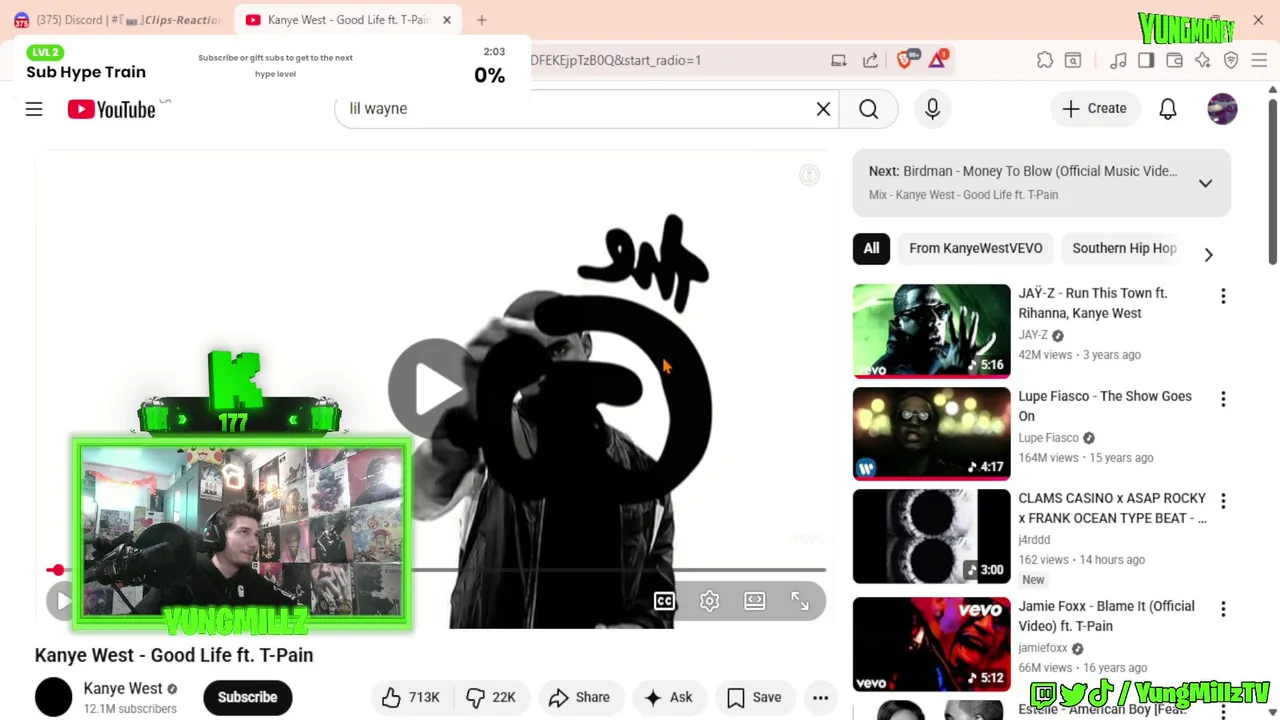Toggle the browser sidebar panel
The width and height of the screenshot is (1280, 720).
pos(1146,60)
